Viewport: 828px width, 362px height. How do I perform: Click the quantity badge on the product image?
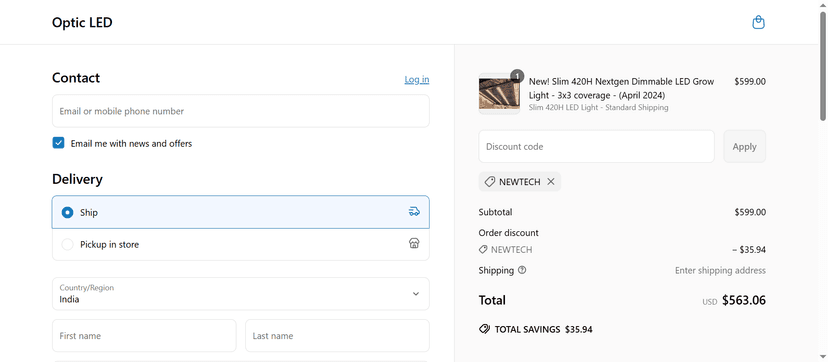(x=517, y=76)
